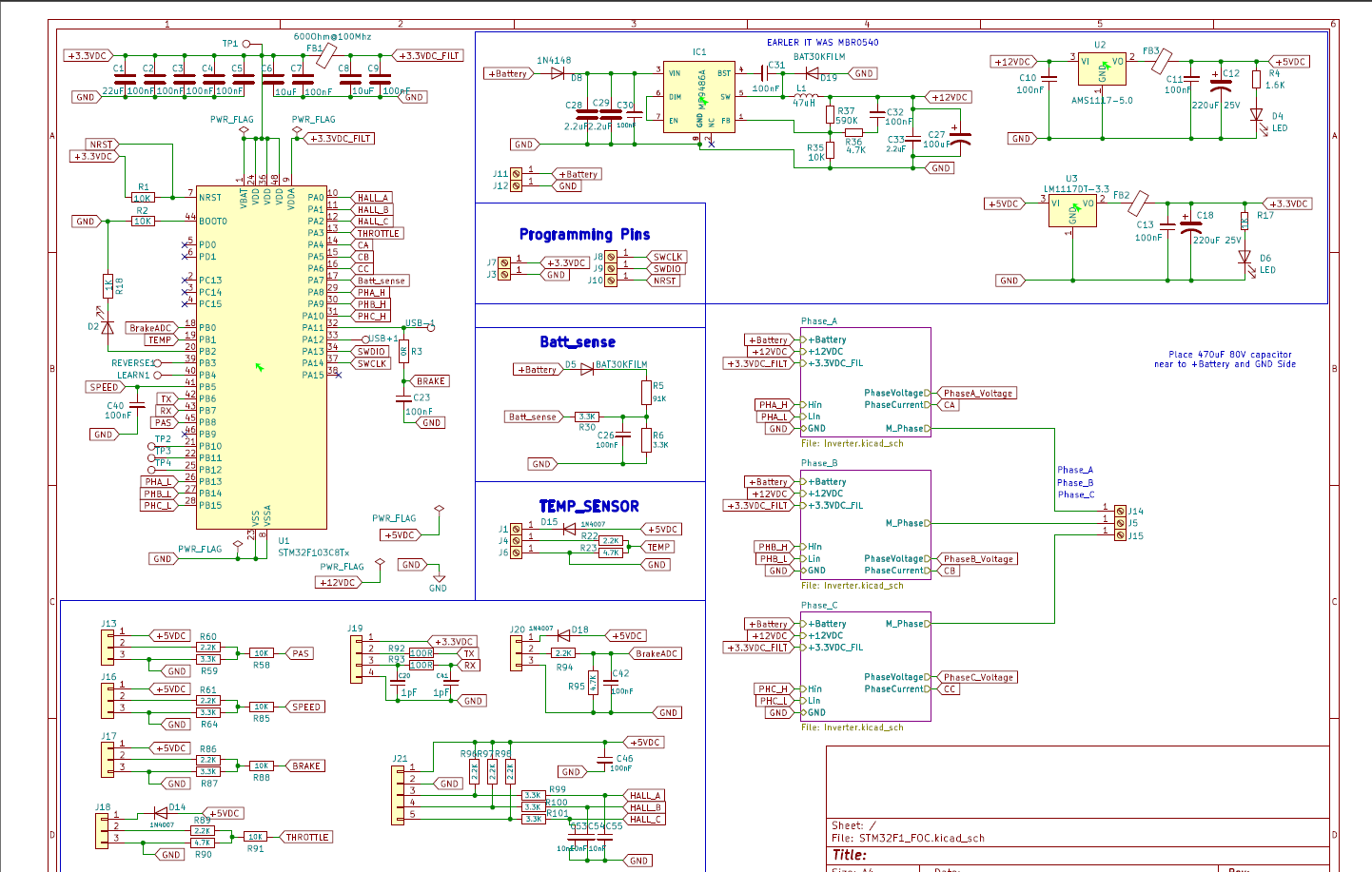1372x872 pixels.
Task: Select the U3 LM1117DT-3.3 regulator symbol
Action: (1072, 211)
